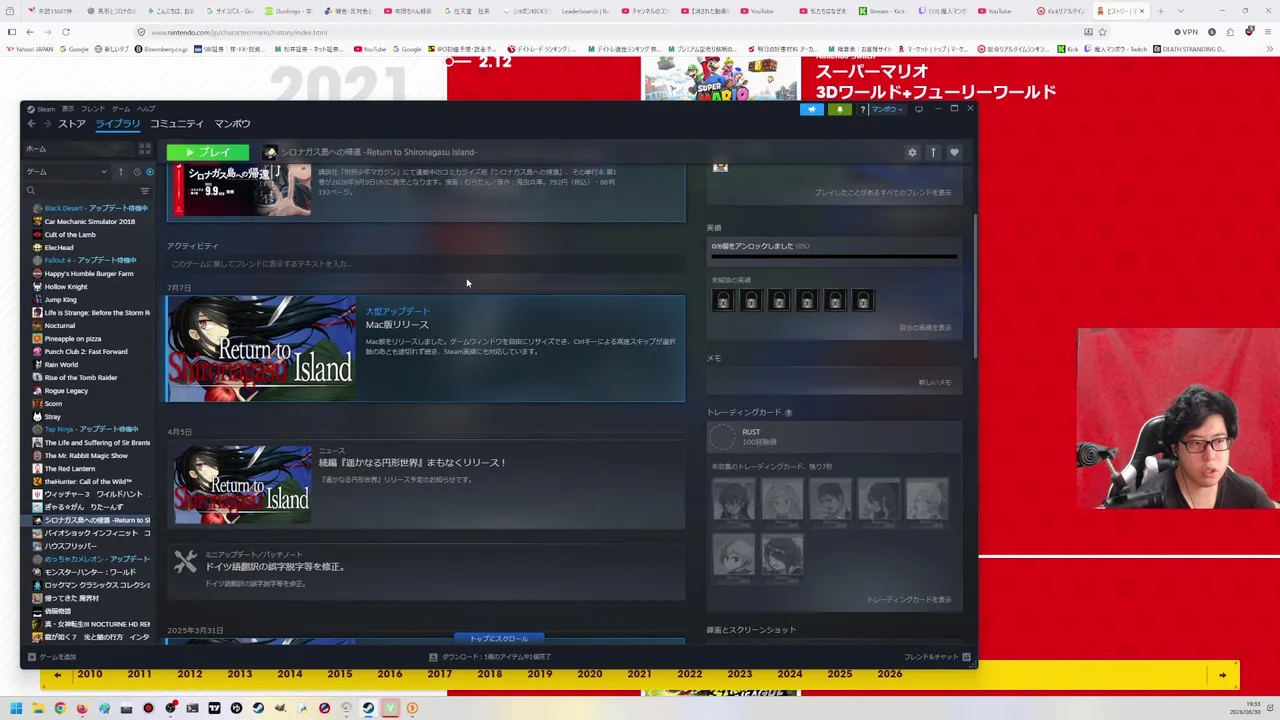Click the achievements progress bar
Viewport: 1280px width, 720px height.
click(x=834, y=257)
